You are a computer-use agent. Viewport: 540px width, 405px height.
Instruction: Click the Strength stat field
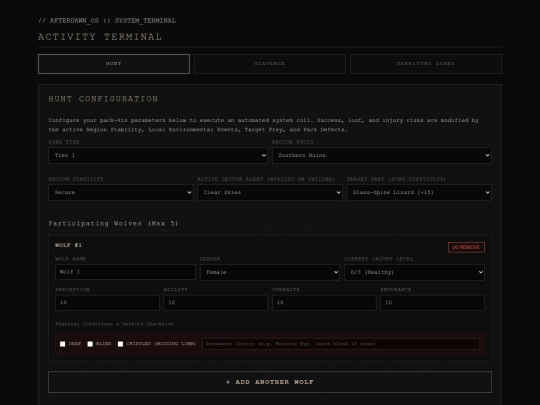(x=324, y=303)
